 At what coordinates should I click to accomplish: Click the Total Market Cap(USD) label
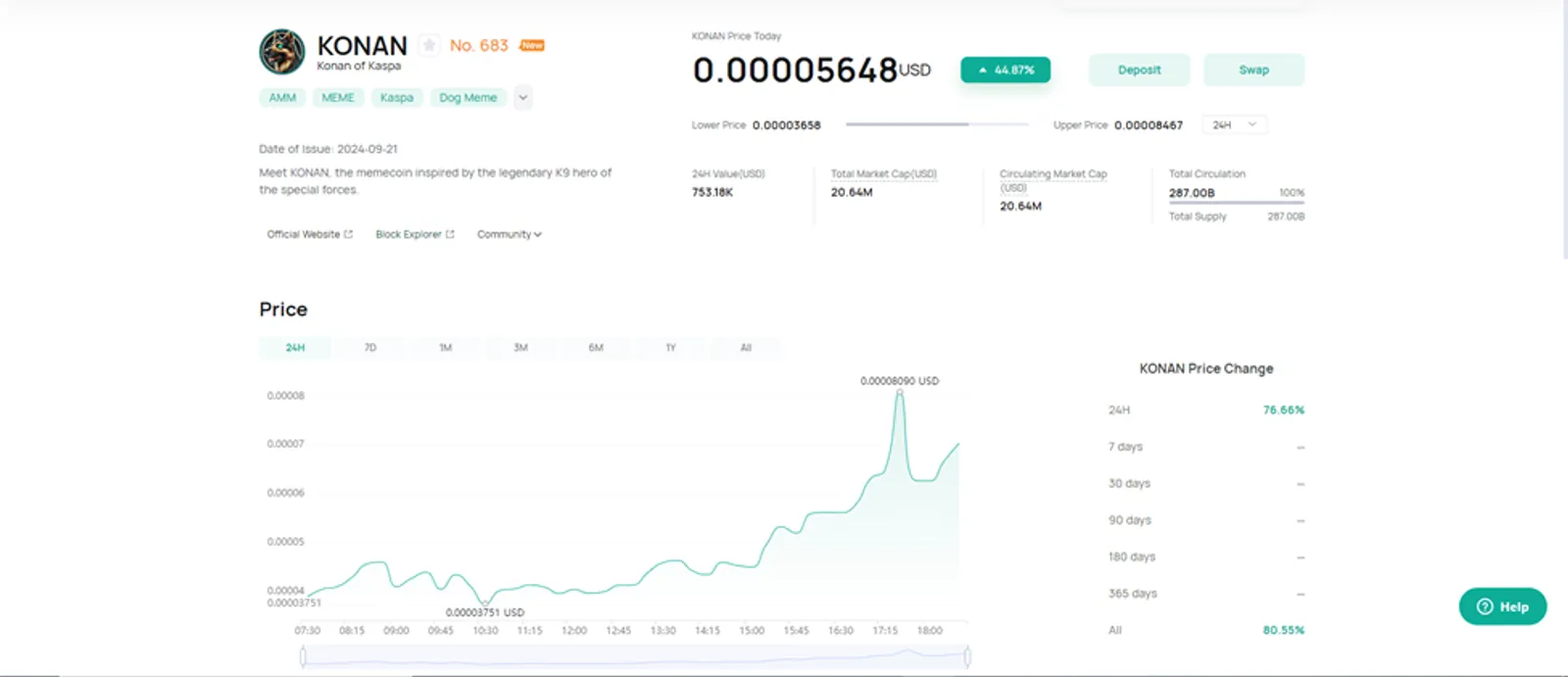point(884,173)
